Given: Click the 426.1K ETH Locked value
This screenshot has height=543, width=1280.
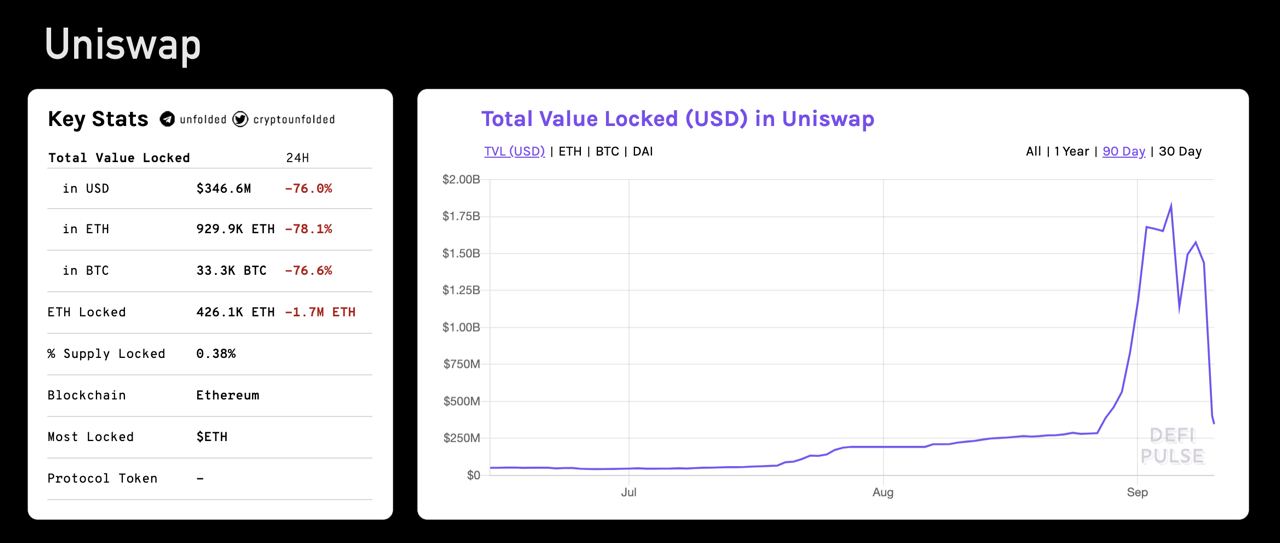Looking at the screenshot, I should click(x=235, y=312).
